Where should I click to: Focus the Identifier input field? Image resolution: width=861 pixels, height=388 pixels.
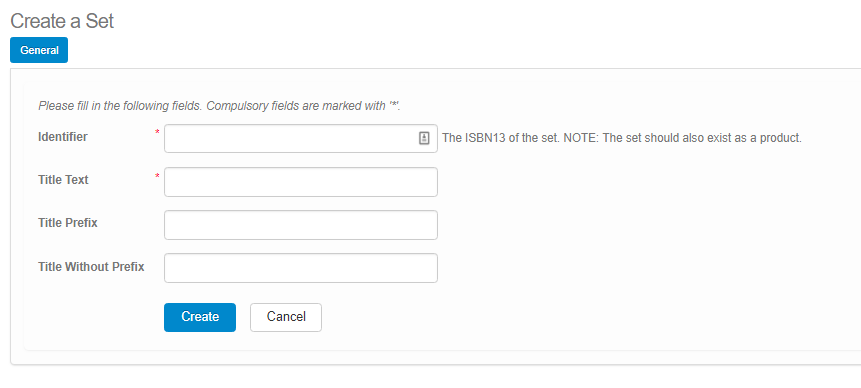click(x=301, y=138)
